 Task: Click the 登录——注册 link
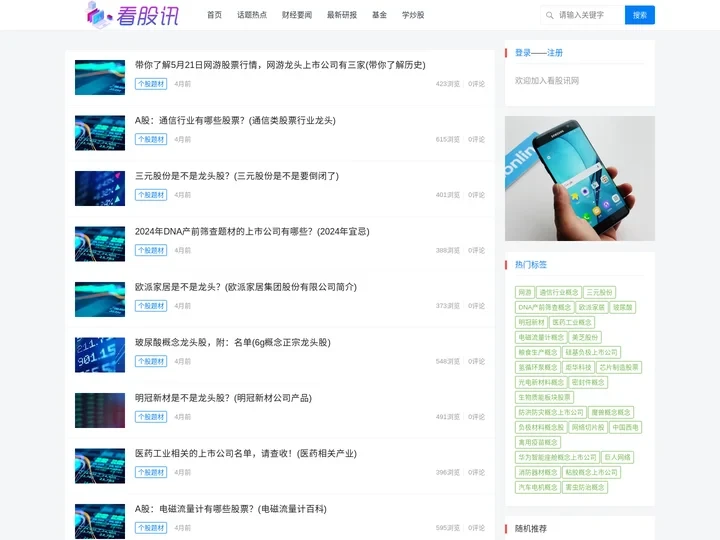click(x=539, y=53)
